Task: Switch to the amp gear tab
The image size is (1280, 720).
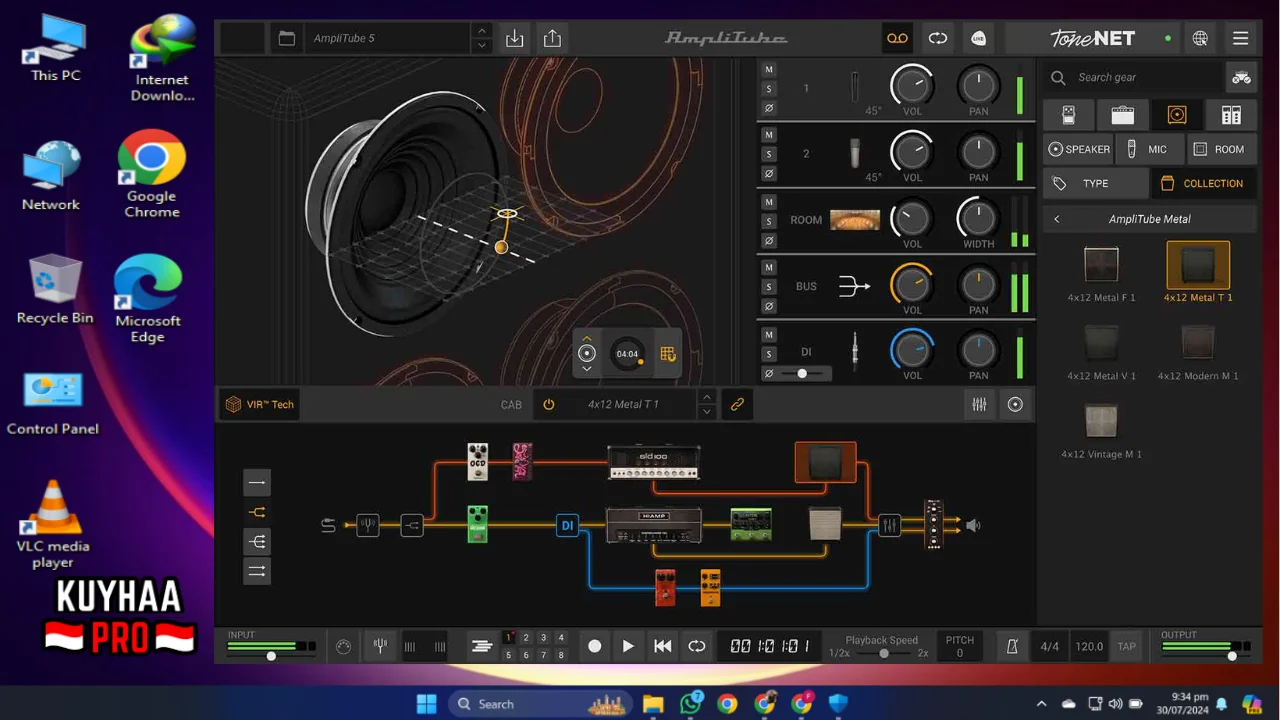Action: (1122, 115)
